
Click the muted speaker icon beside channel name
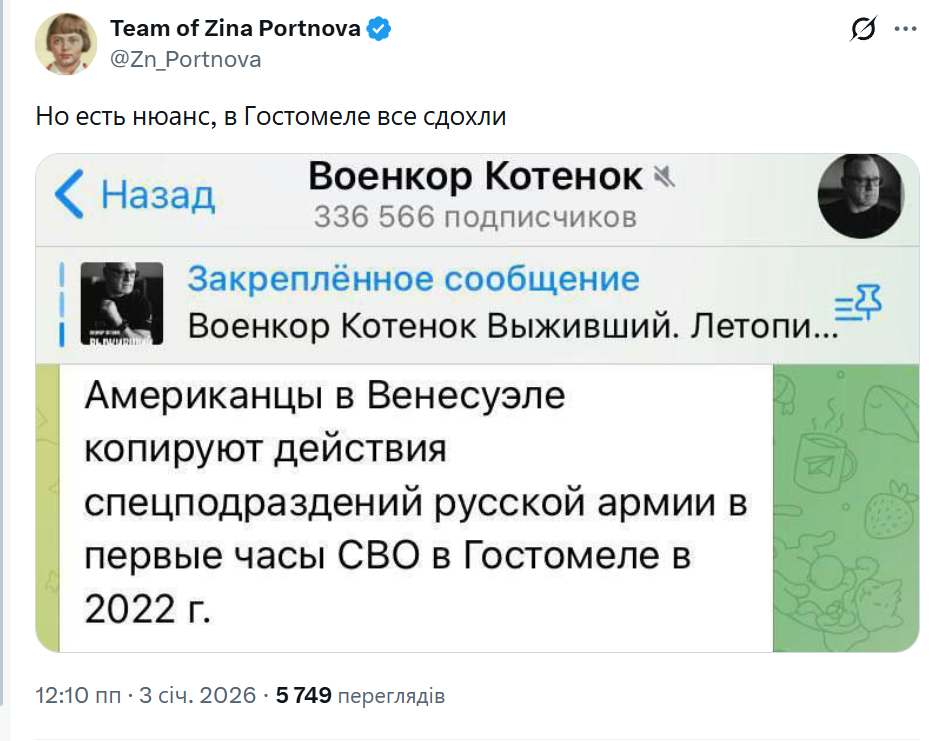click(664, 178)
